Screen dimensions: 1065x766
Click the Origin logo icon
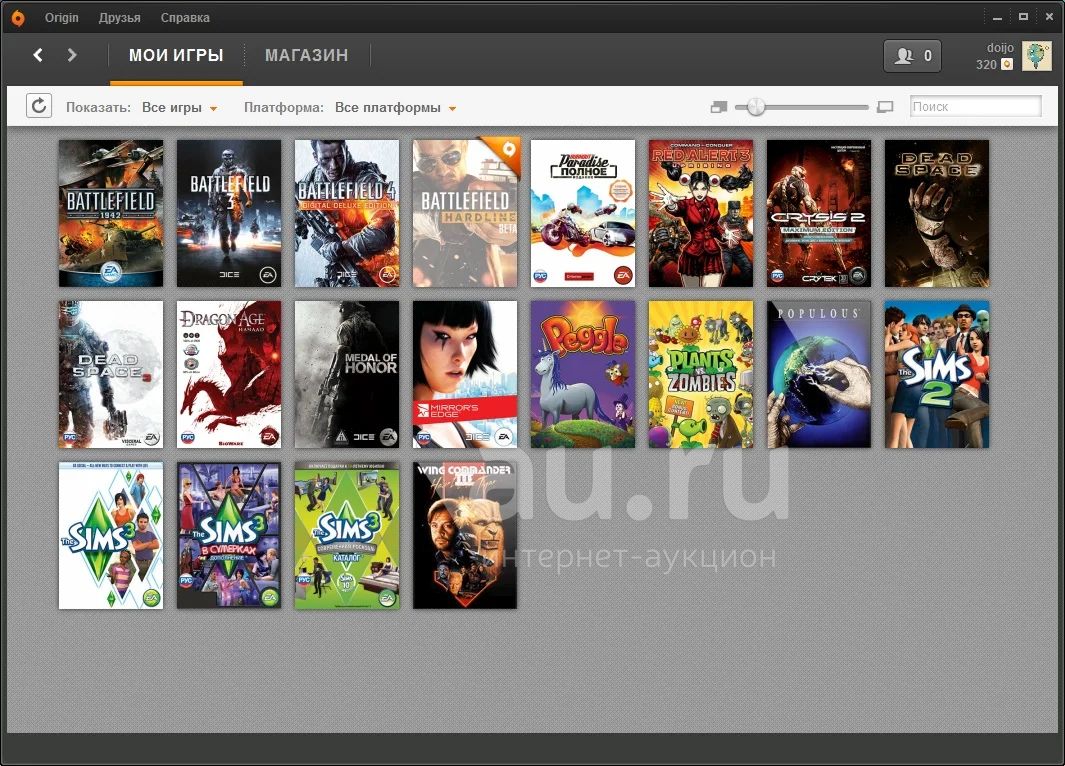coord(18,18)
